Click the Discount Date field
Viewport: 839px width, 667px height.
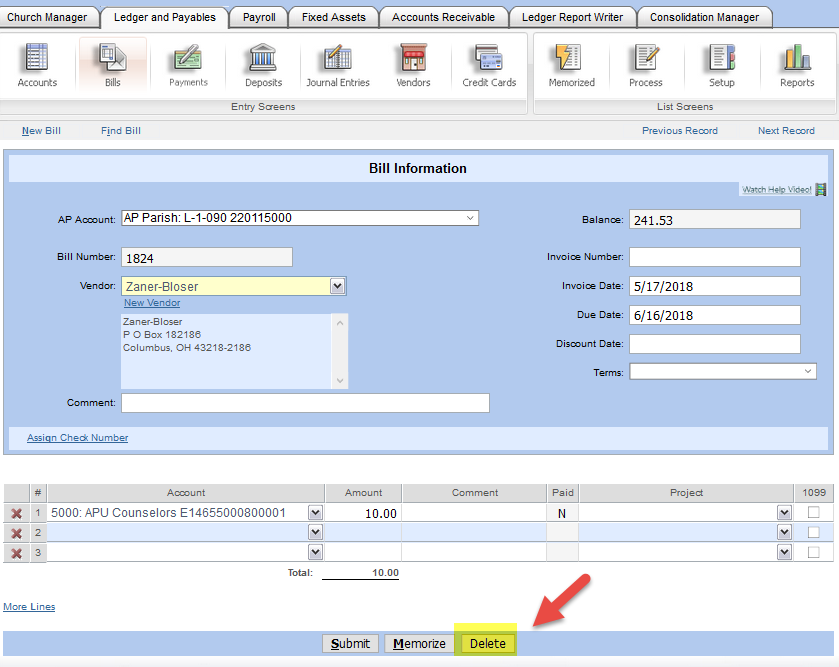pos(715,344)
